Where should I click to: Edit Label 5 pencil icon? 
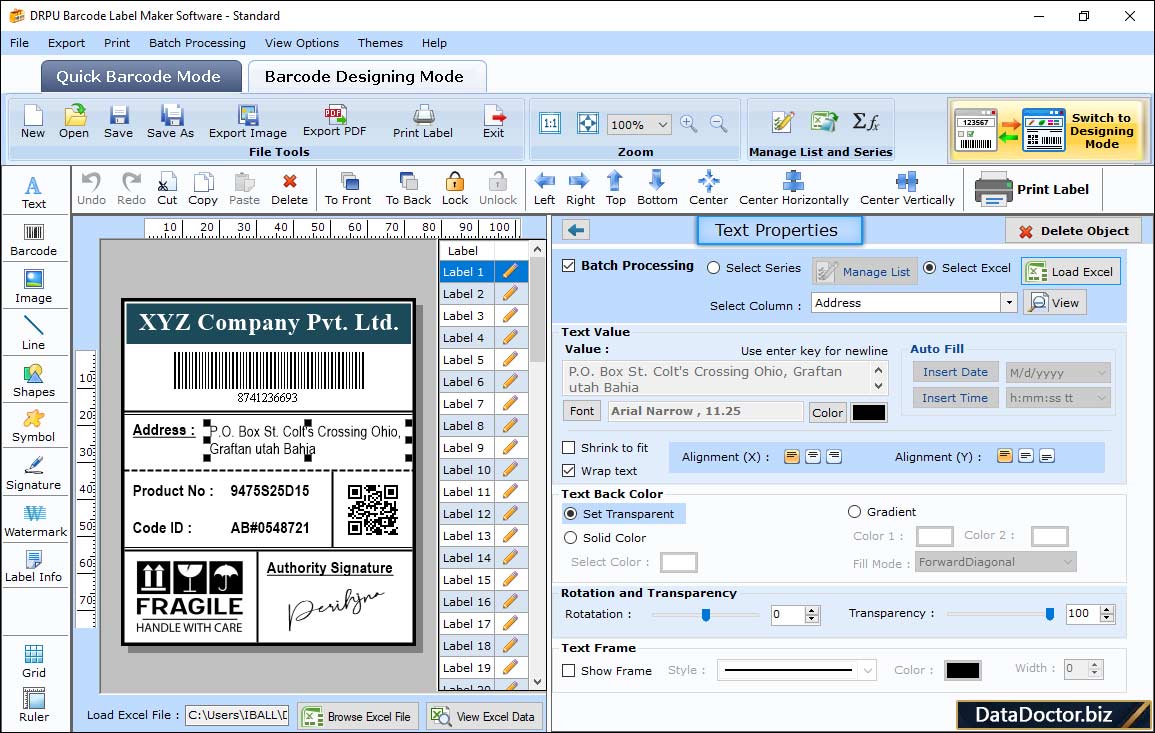510,360
